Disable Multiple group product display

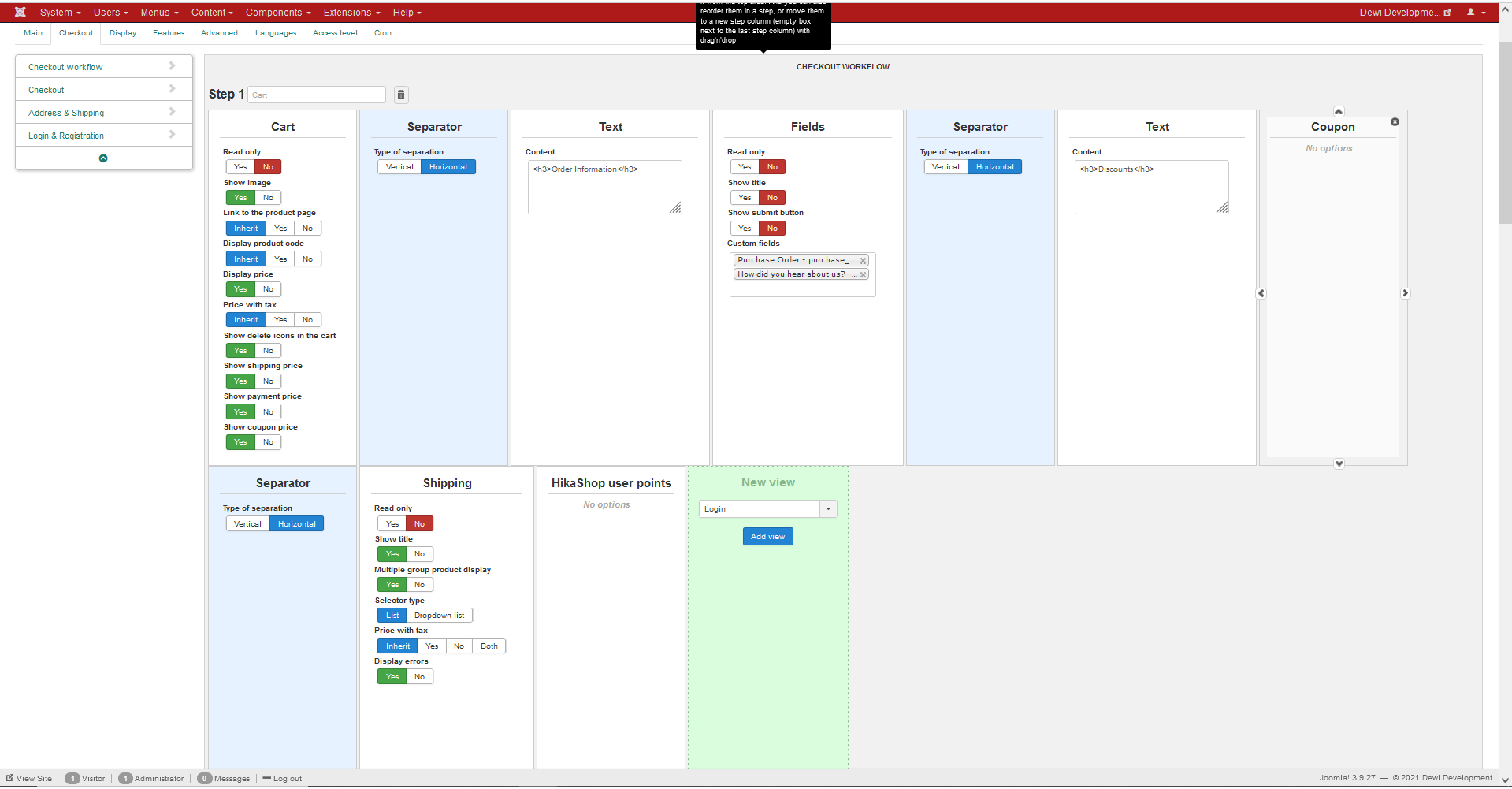(419, 585)
